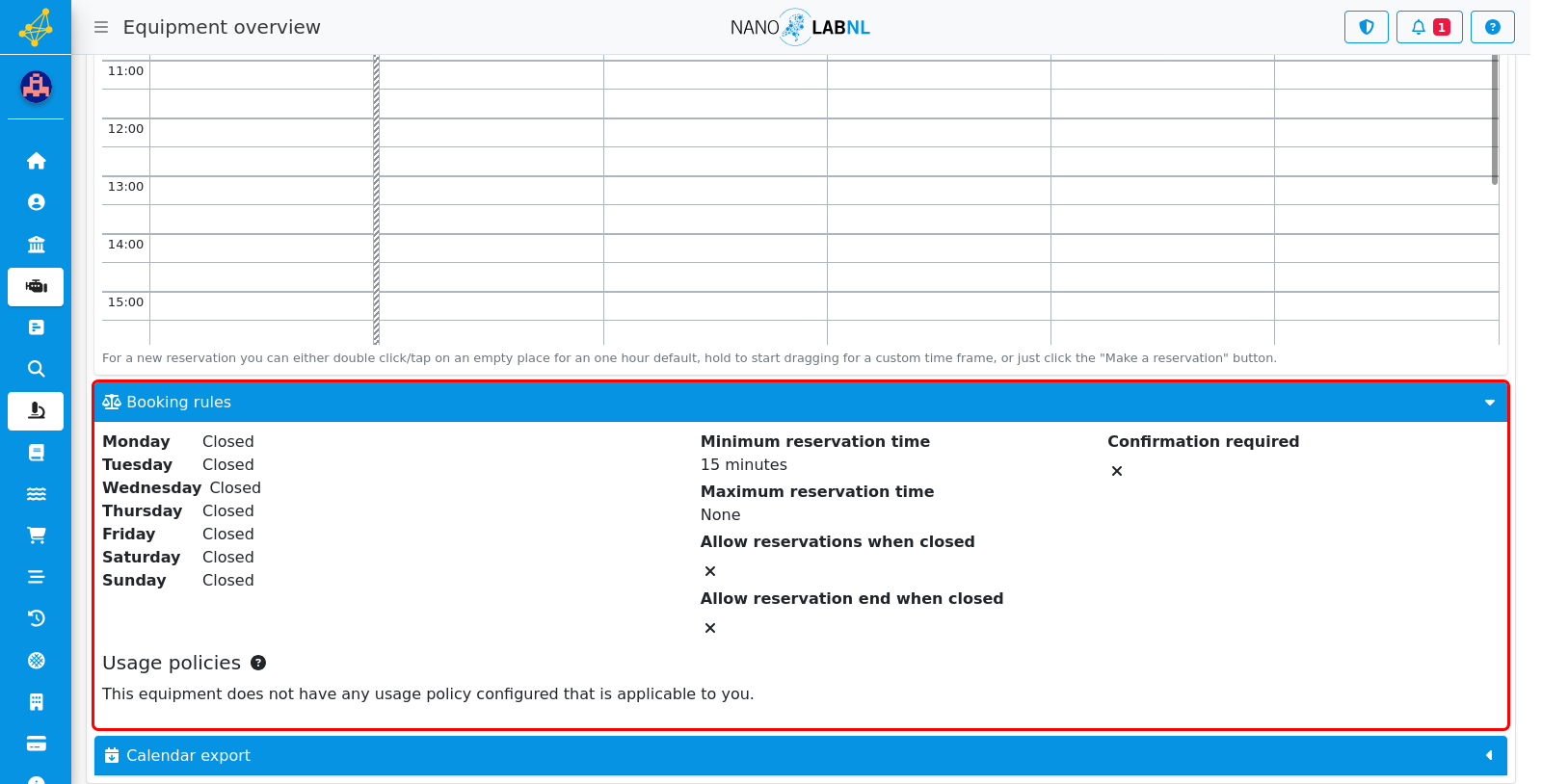1542x784 pixels.
Task: Open the list lines icon in sidebar
Action: coord(36,577)
